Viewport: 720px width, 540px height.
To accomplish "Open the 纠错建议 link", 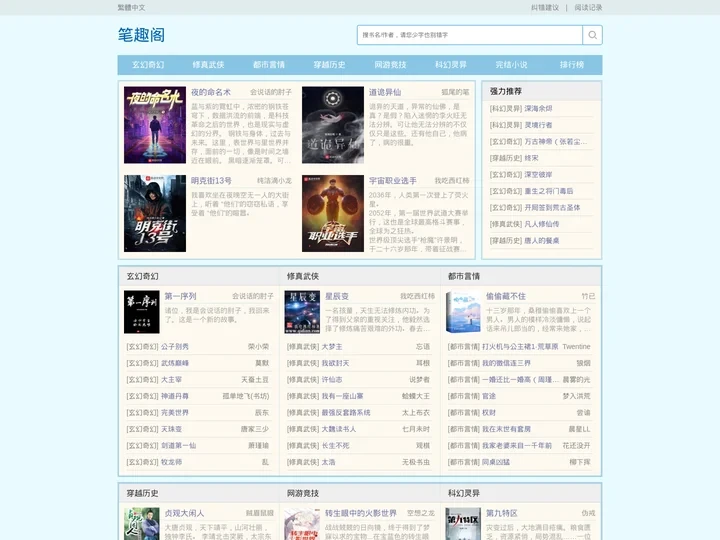I will (545, 7).
